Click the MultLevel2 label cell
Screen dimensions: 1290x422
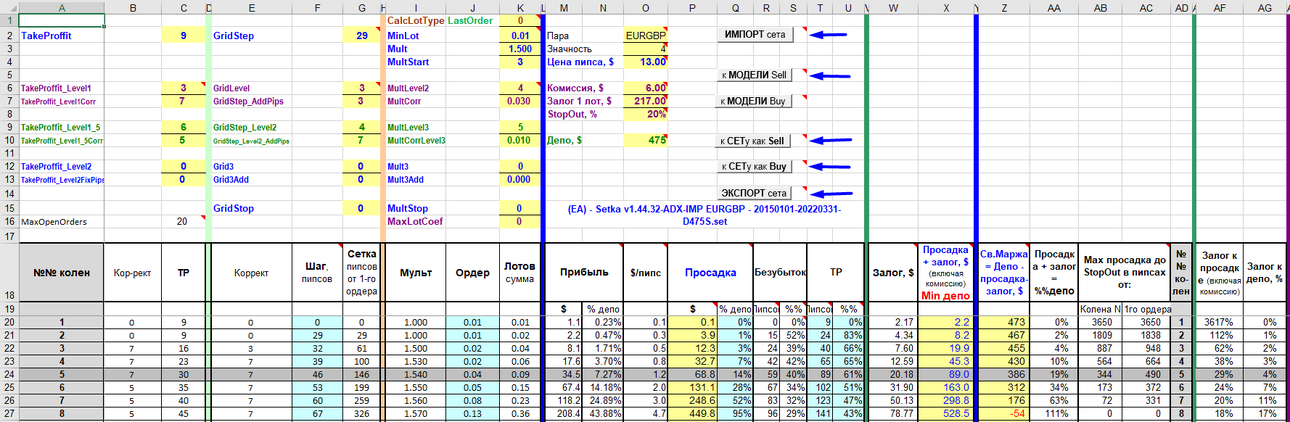point(414,88)
